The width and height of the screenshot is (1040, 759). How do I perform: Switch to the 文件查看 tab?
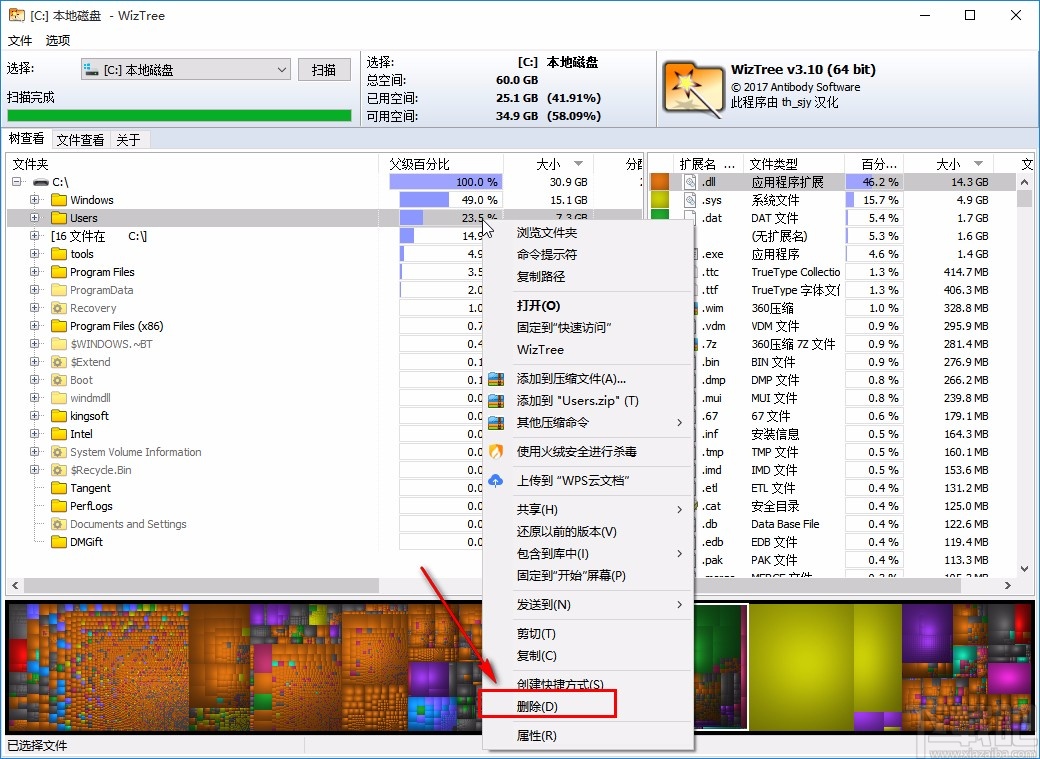[80, 139]
